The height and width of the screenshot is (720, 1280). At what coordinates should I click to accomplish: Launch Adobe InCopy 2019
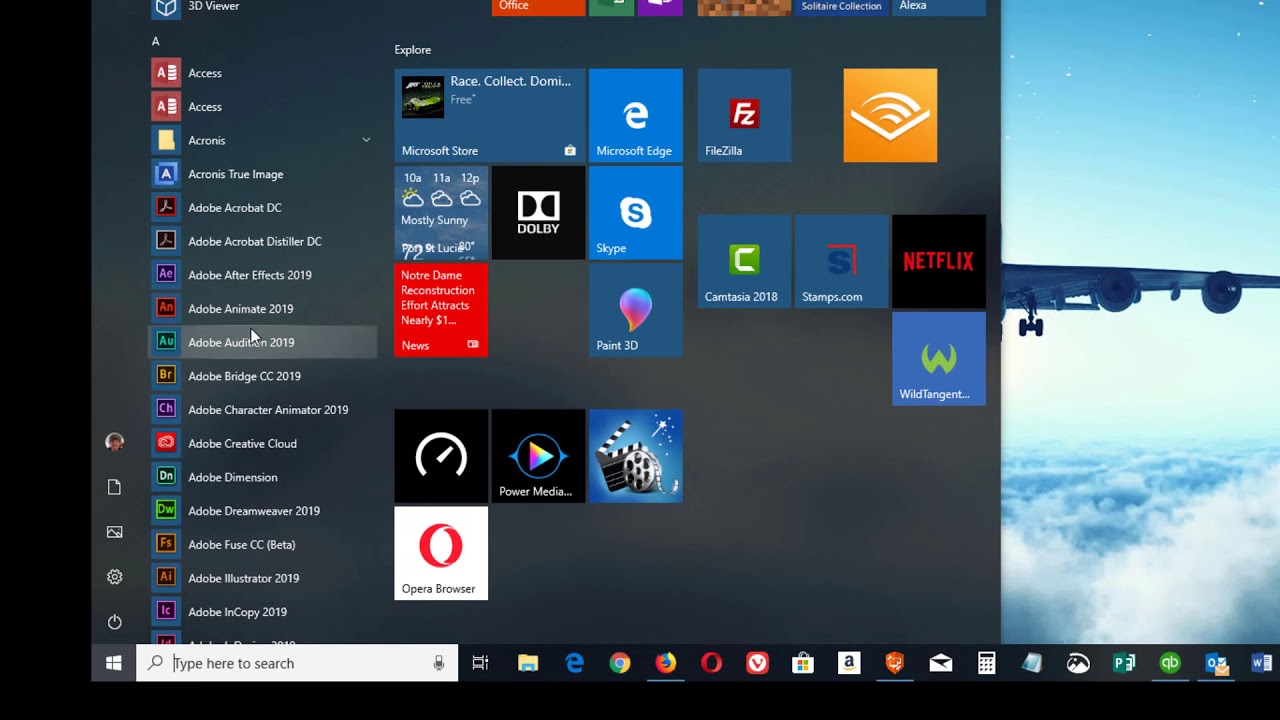coord(263,612)
